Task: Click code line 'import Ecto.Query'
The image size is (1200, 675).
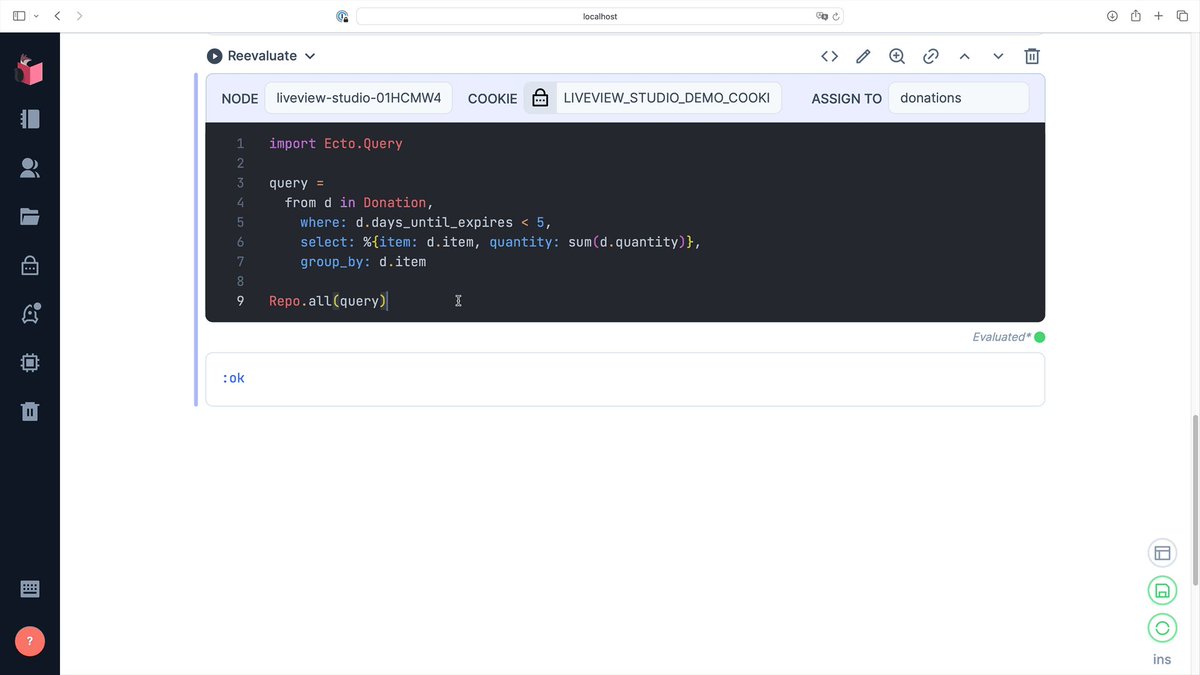Action: coord(336,143)
